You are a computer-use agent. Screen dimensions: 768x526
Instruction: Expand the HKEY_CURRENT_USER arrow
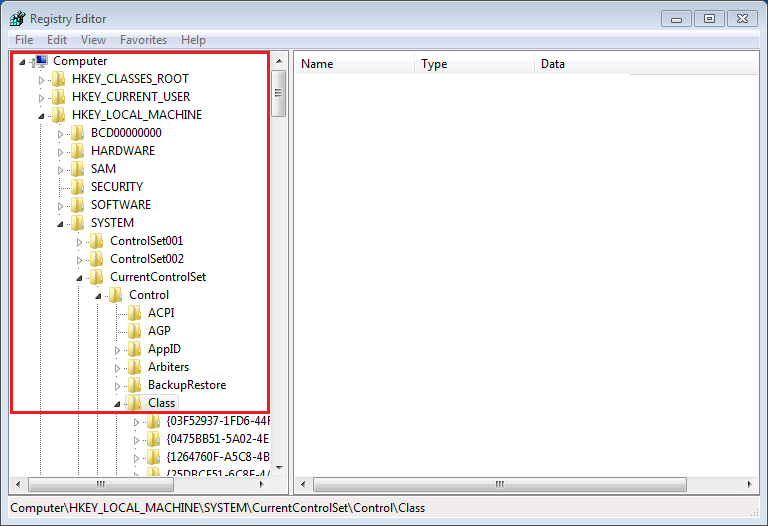pyautogui.click(x=41, y=98)
